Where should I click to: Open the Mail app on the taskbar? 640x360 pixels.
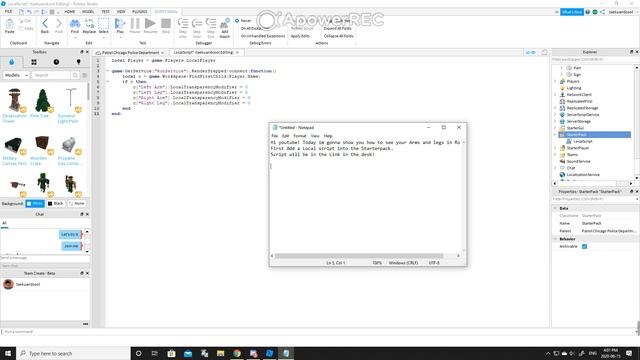point(188,353)
